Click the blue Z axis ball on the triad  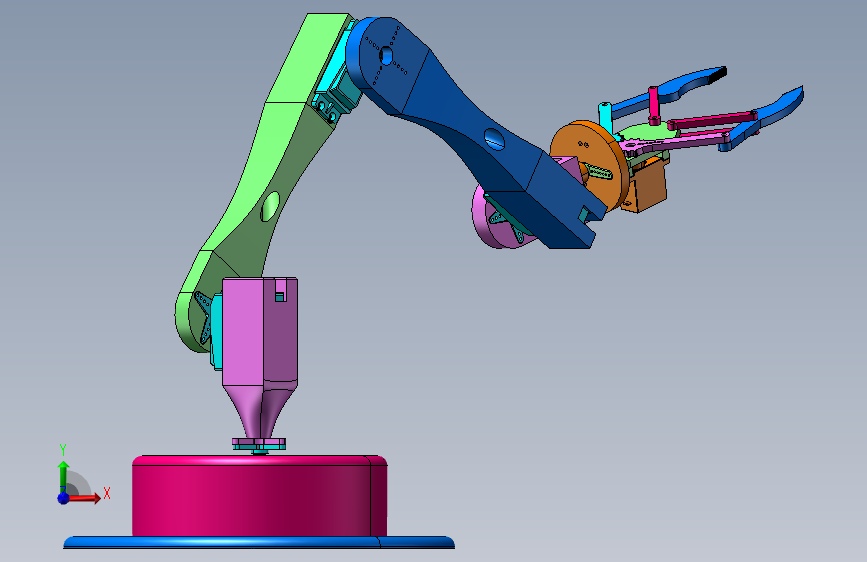click(x=64, y=498)
